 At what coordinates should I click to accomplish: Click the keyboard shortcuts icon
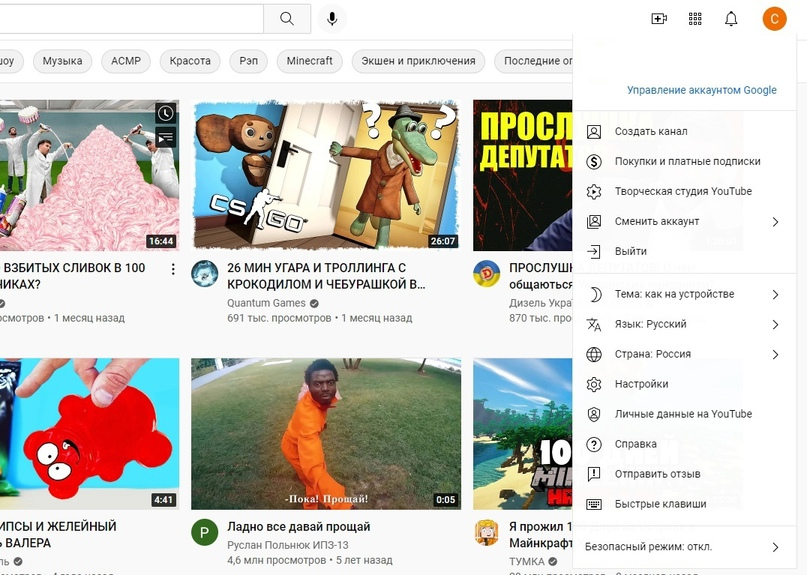click(x=594, y=504)
